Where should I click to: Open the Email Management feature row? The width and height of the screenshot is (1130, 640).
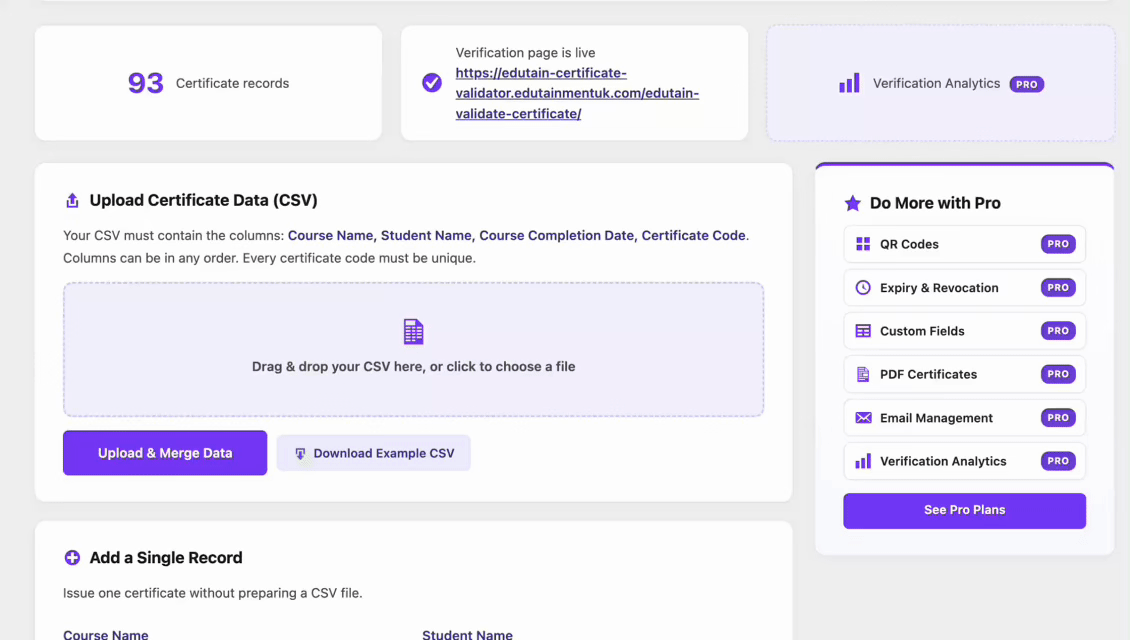click(x=964, y=418)
